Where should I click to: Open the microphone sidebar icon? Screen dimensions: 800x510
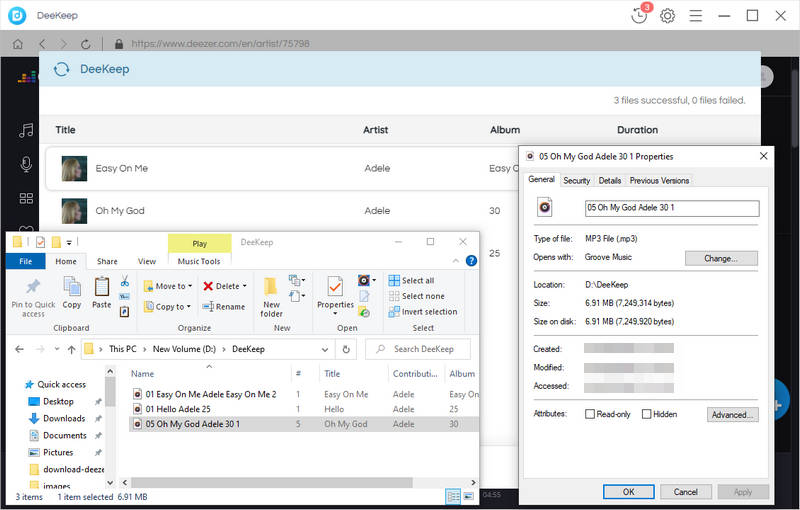(26, 164)
